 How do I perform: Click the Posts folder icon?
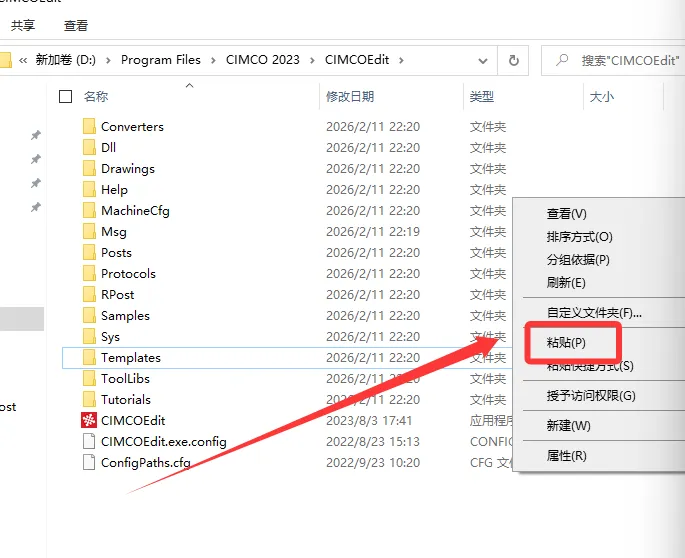pos(89,252)
